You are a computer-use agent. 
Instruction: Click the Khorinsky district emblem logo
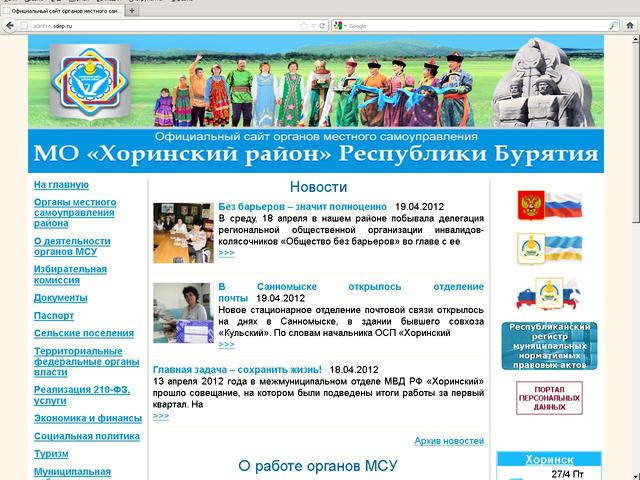coord(90,82)
